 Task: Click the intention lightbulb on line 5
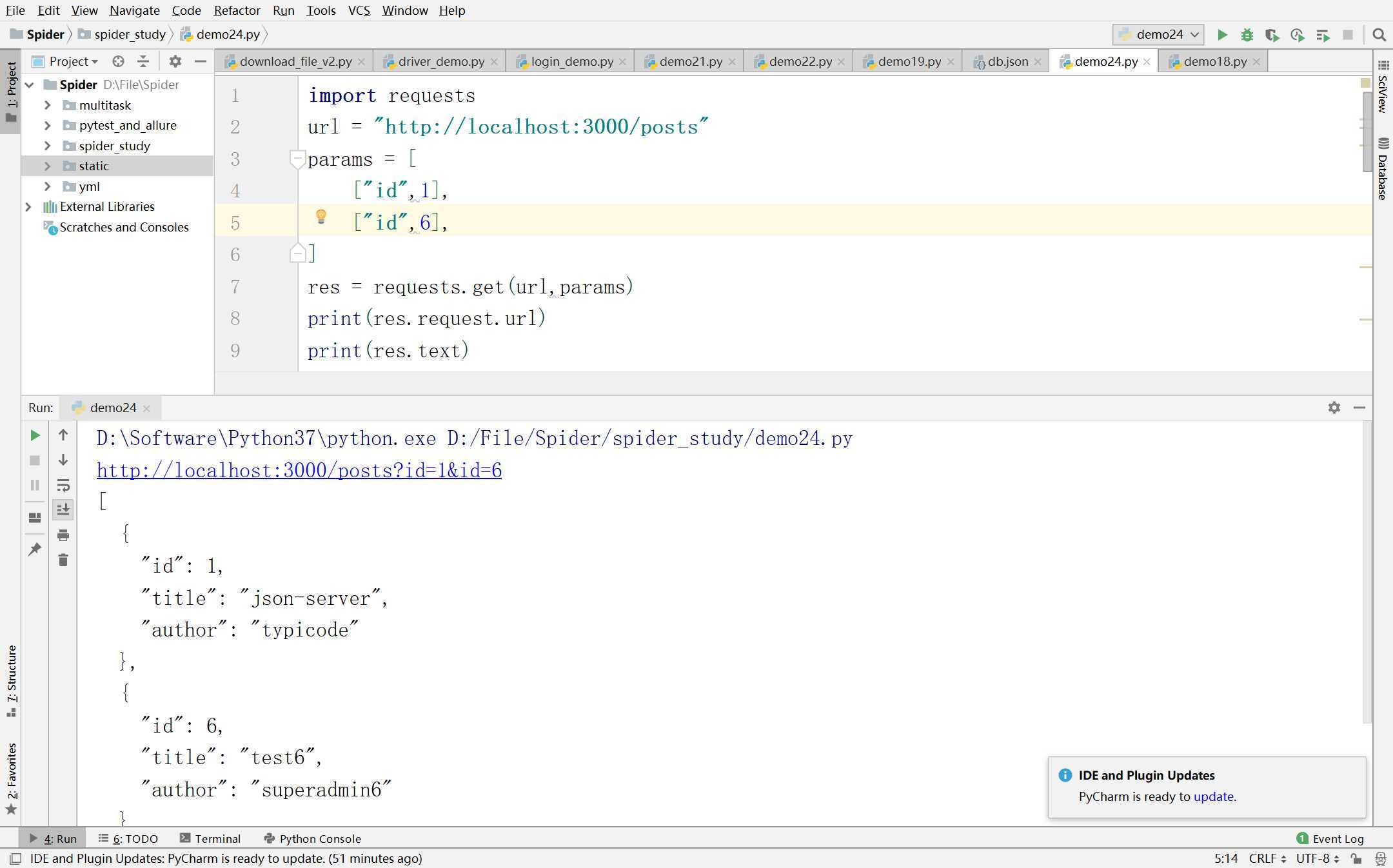click(x=321, y=217)
